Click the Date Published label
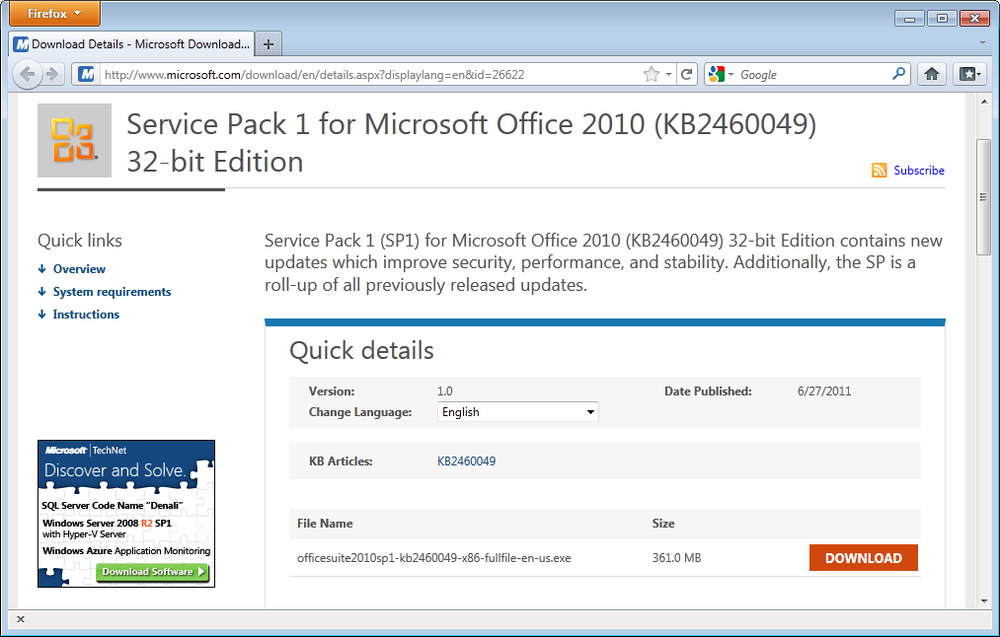This screenshot has width=1000, height=637. [x=708, y=392]
